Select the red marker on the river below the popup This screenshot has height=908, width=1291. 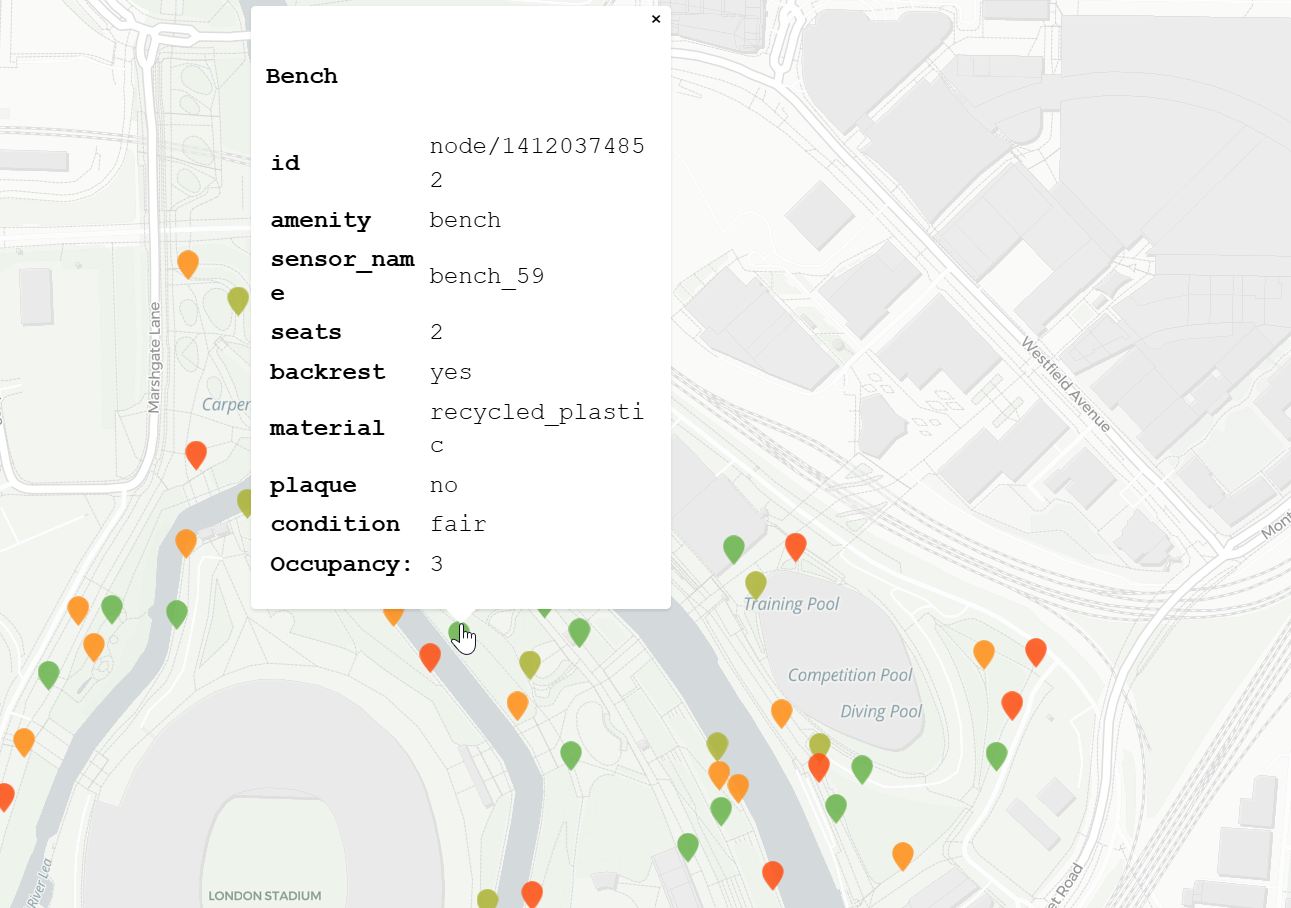pyautogui.click(x=430, y=657)
